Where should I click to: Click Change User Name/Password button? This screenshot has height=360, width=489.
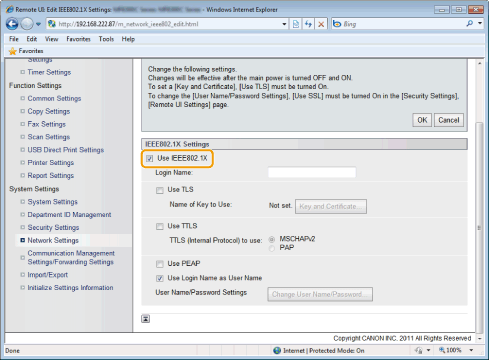tap(320, 294)
